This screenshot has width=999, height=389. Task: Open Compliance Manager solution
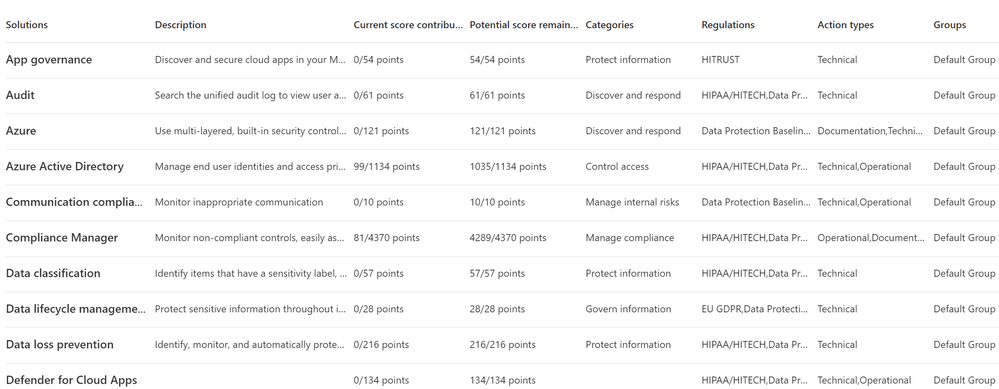[62, 238]
